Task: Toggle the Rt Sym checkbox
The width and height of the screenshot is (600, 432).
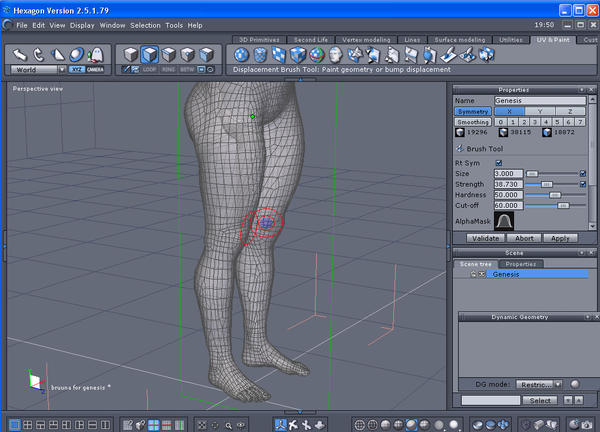Action: click(x=499, y=163)
